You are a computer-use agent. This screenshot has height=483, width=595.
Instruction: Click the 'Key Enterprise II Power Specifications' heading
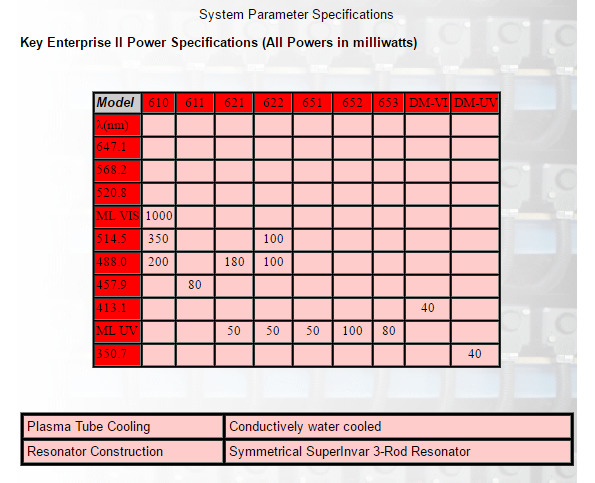point(219,42)
